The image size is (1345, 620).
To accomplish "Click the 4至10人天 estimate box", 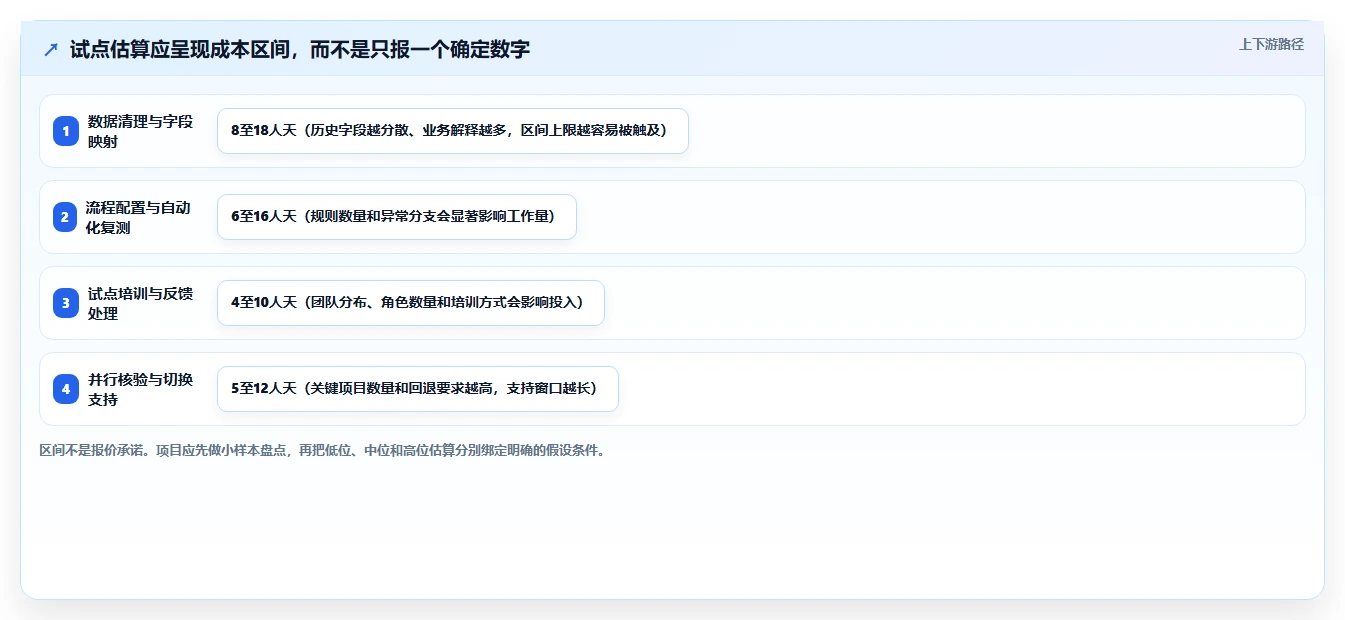I will click(411, 303).
